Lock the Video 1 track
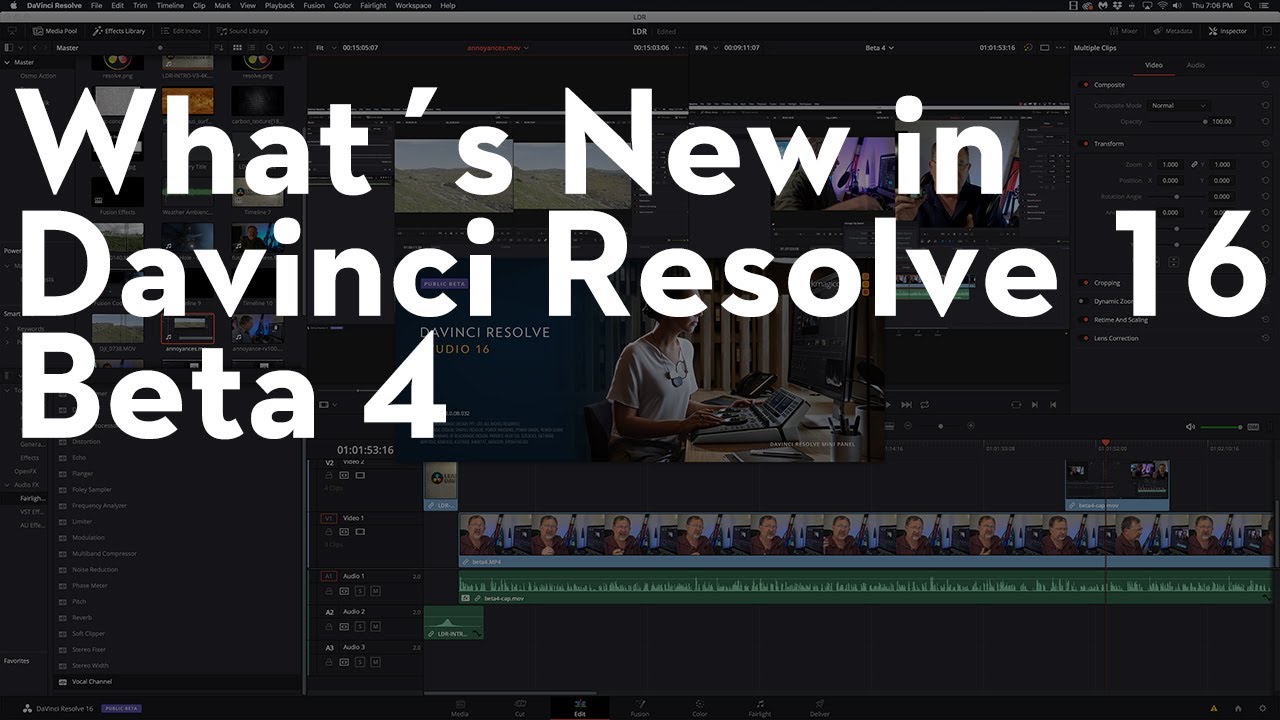The width and height of the screenshot is (1280, 720). [327, 533]
